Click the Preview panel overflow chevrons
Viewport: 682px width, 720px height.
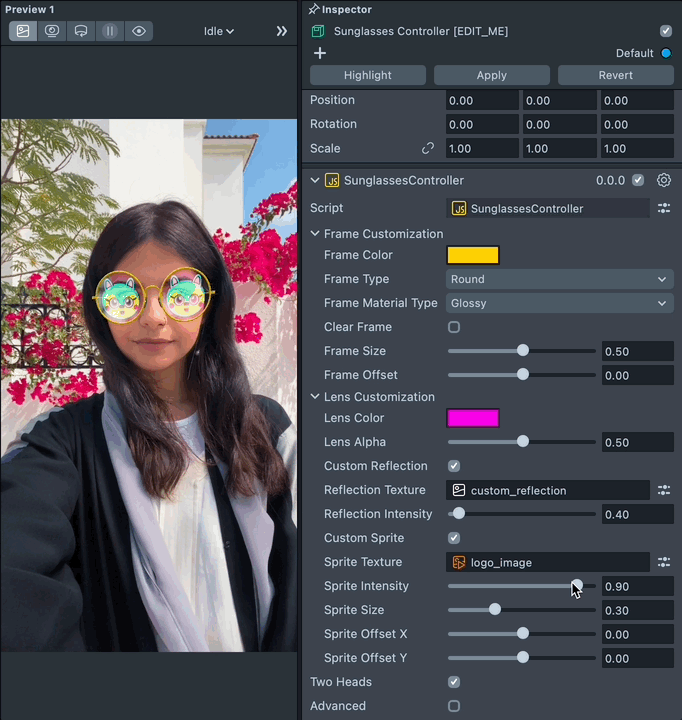click(x=282, y=31)
